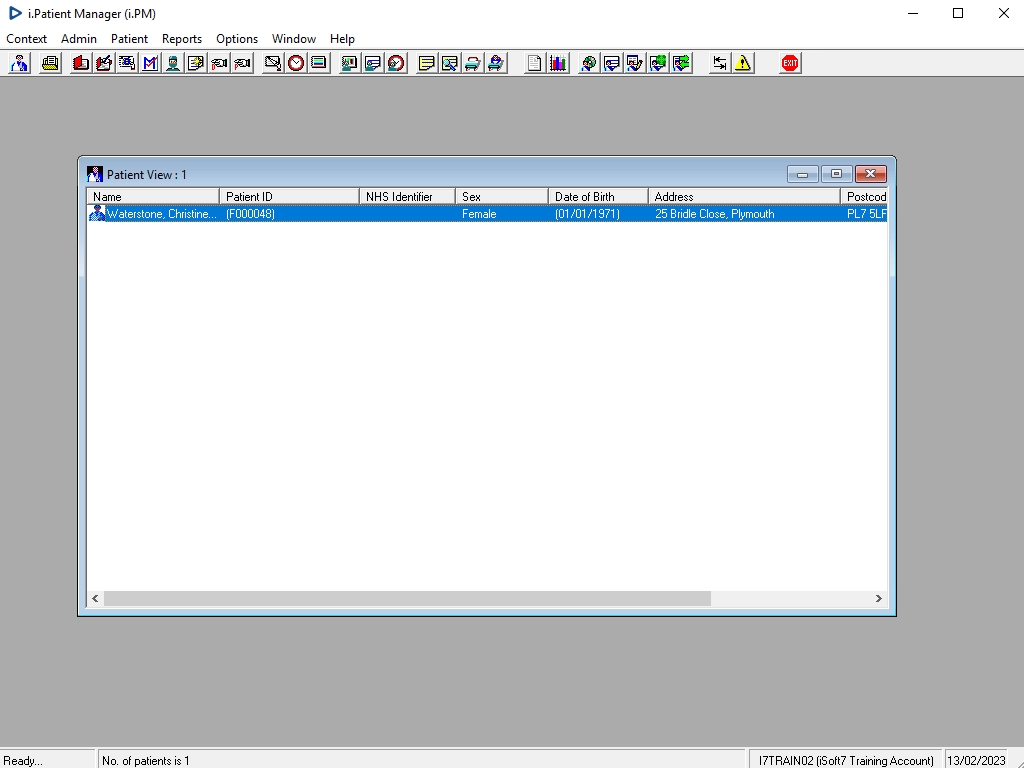This screenshot has height=768, width=1024.
Task: Close the Patient View window
Action: click(x=871, y=174)
